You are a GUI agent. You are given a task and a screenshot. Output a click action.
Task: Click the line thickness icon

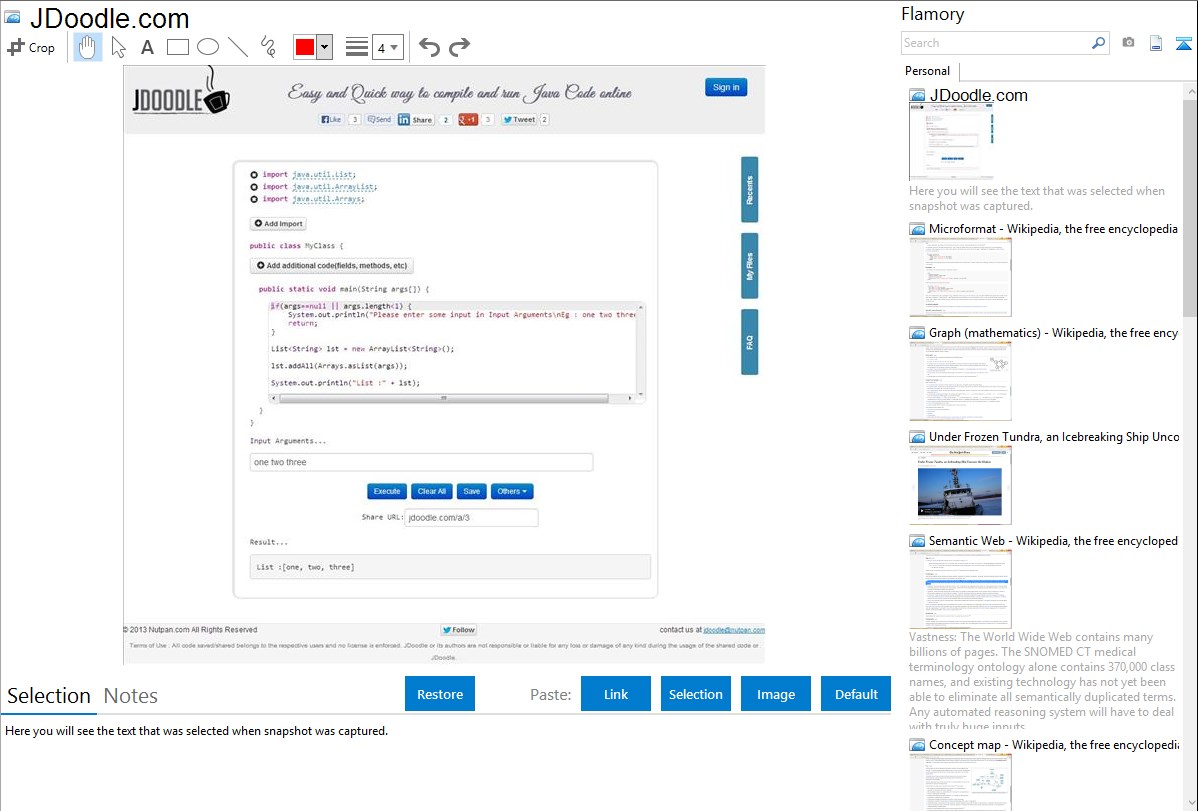(x=357, y=47)
